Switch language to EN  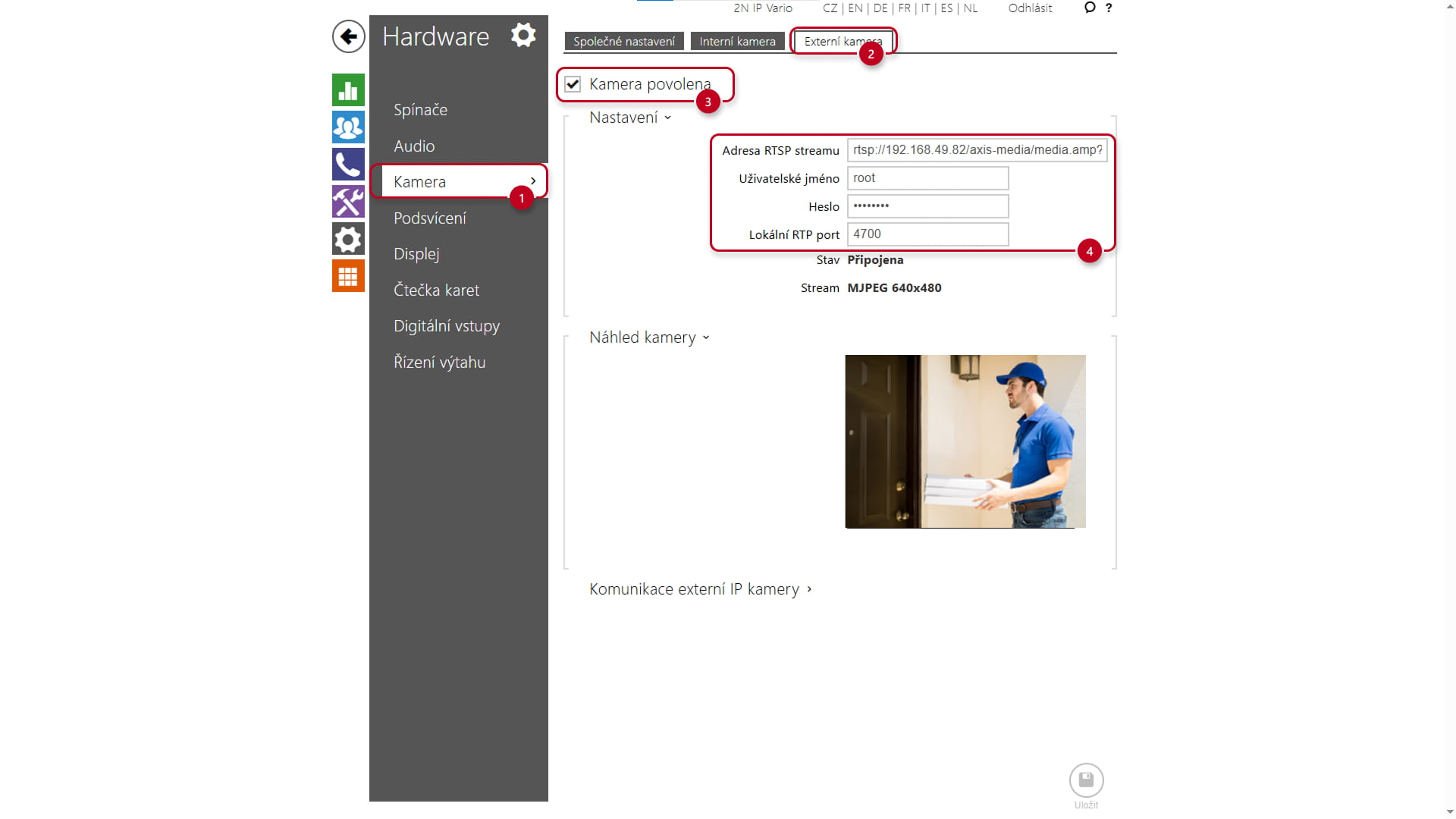[x=855, y=8]
